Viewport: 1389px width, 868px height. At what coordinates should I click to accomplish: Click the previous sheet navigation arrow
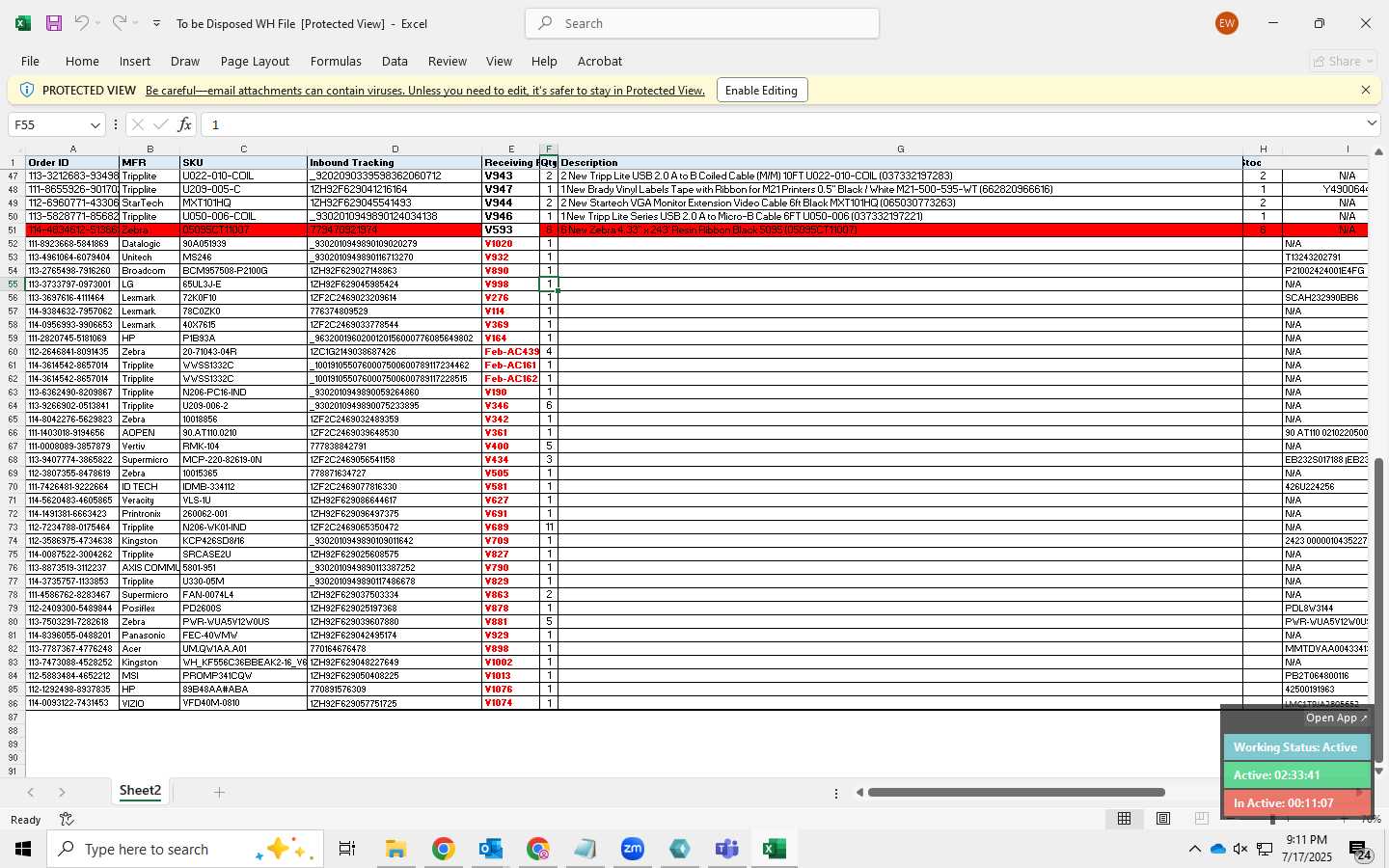(31, 792)
